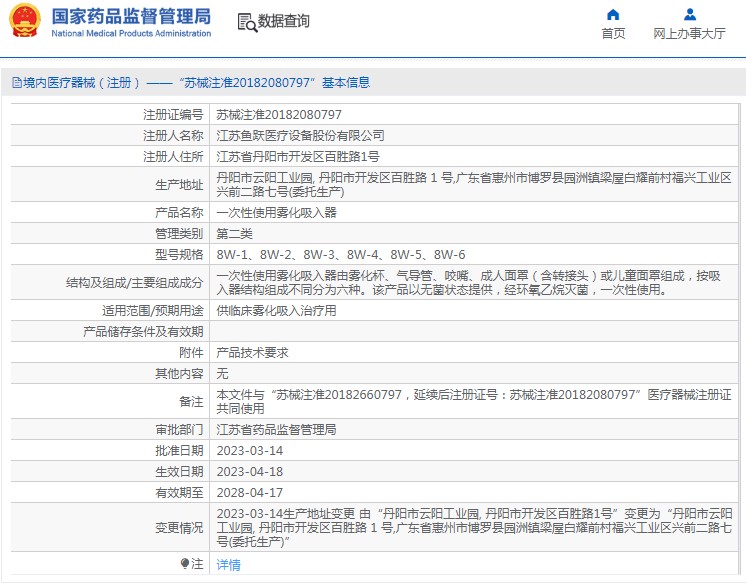Click the 数据查询 label

pos(284,21)
